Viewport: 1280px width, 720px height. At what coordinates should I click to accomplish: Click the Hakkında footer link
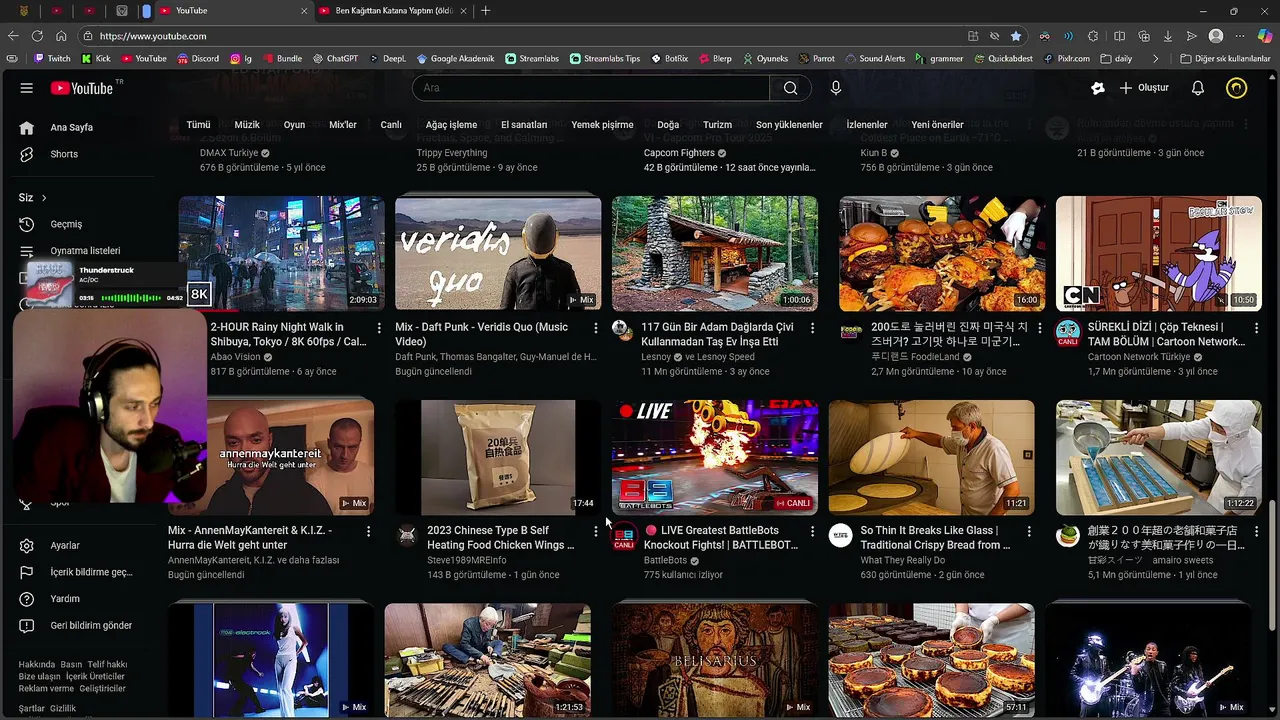tap(37, 664)
